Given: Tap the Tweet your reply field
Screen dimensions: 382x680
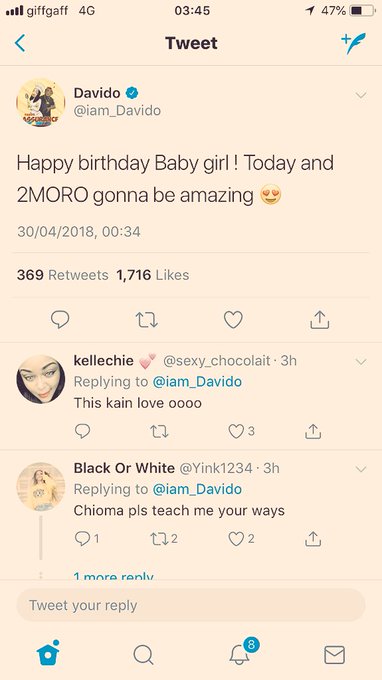Looking at the screenshot, I should 191,605.
